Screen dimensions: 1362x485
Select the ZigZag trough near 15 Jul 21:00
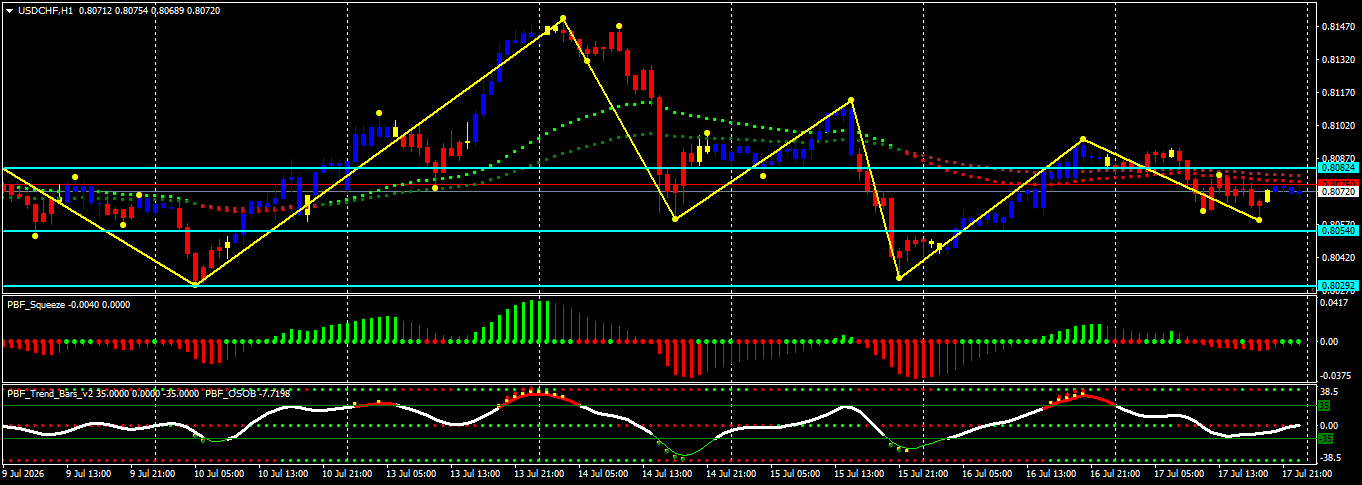point(899,278)
